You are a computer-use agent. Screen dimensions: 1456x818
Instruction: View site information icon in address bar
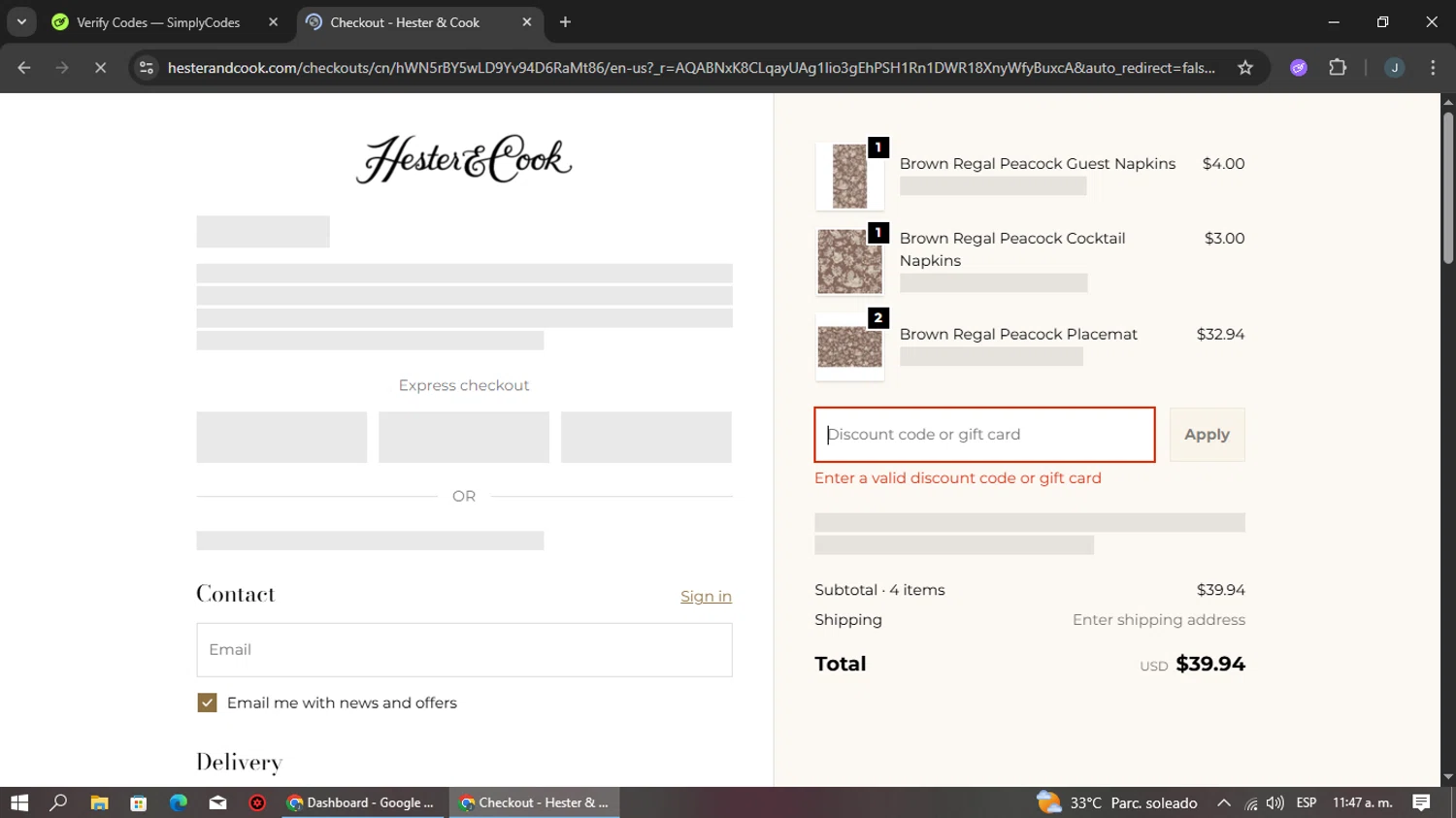[147, 68]
